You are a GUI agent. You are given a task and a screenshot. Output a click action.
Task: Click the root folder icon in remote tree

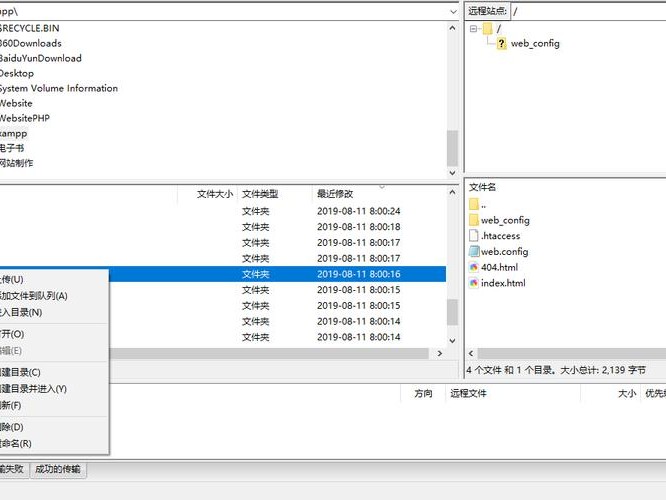[488, 28]
